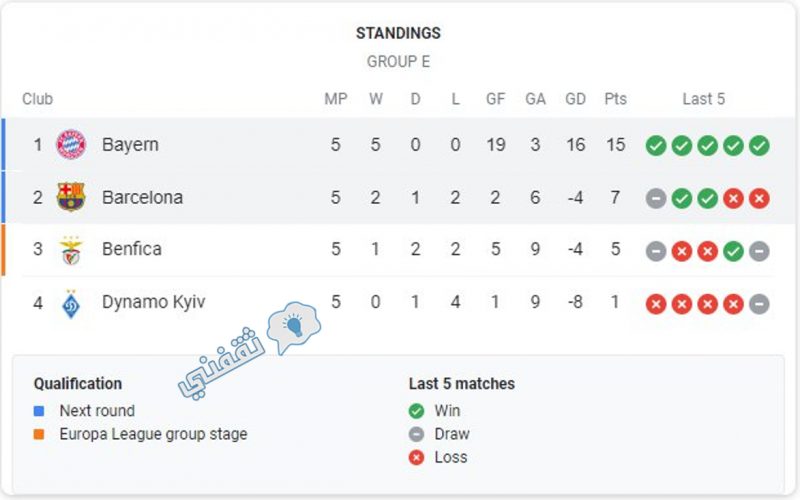The height and width of the screenshot is (500, 800).
Task: Click Bayern's first green win icon
Action: coord(656,145)
